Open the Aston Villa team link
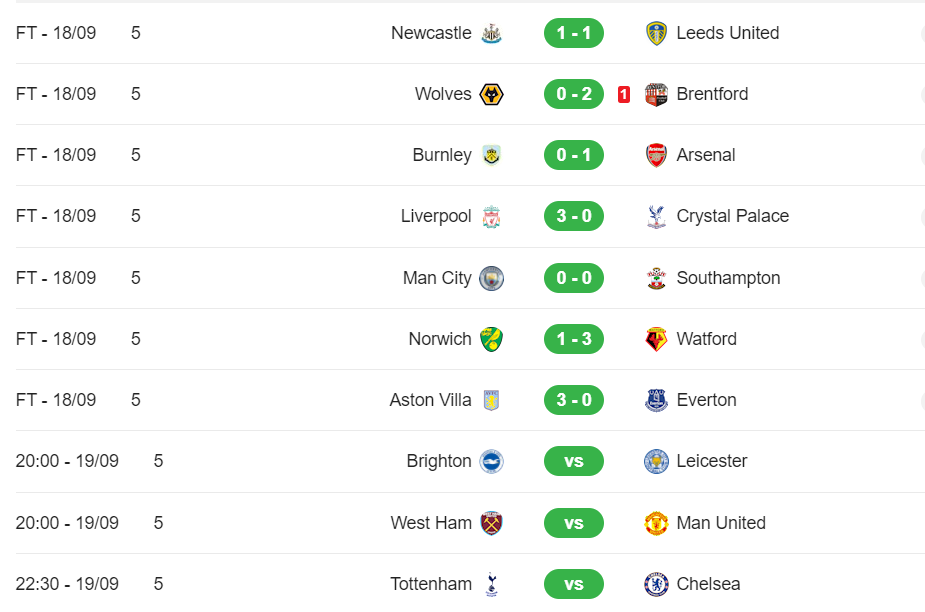The image size is (925, 612). pyautogui.click(x=430, y=400)
